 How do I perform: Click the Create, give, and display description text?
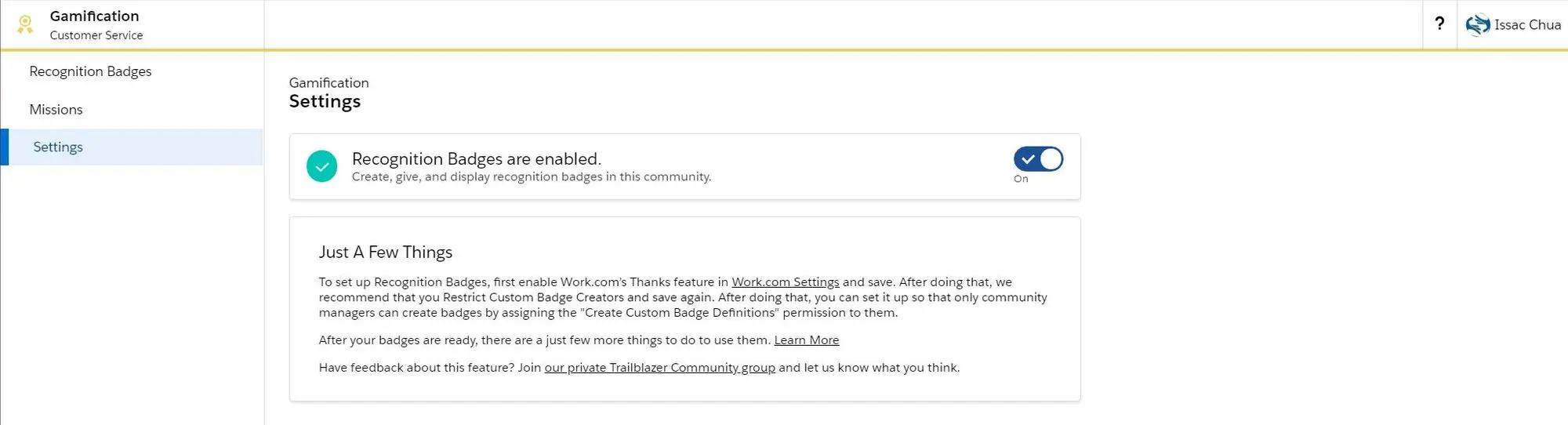[x=532, y=177]
